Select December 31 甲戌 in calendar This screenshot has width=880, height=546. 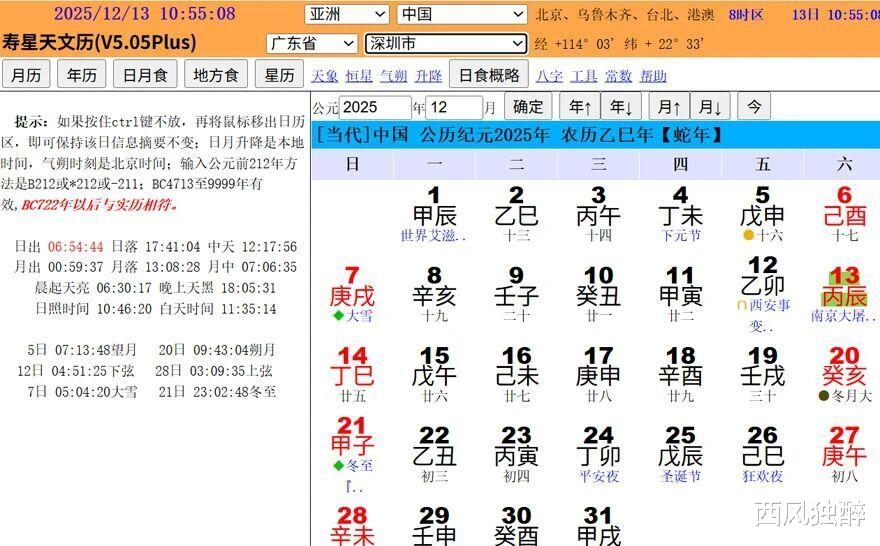pos(598,526)
